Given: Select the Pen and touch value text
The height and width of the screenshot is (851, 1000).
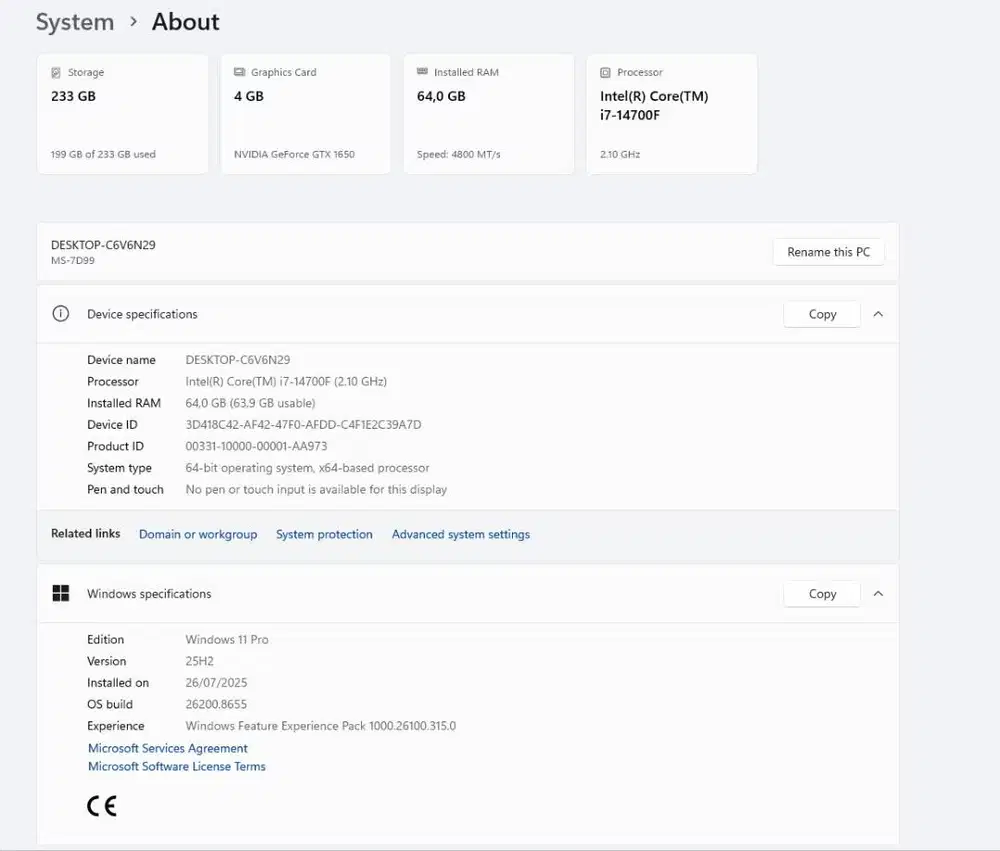Looking at the screenshot, I should 316,489.
